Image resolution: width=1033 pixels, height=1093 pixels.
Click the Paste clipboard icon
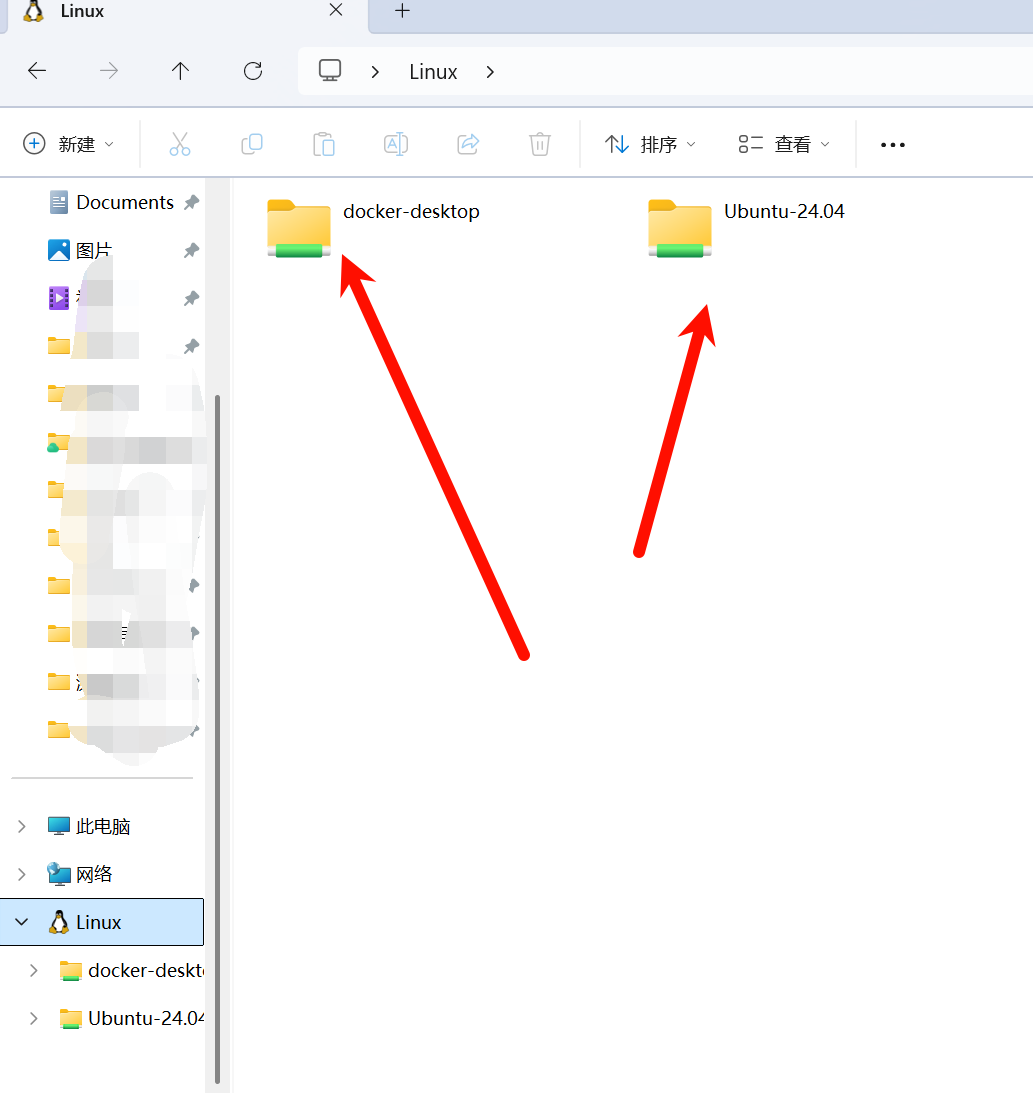tap(323, 144)
